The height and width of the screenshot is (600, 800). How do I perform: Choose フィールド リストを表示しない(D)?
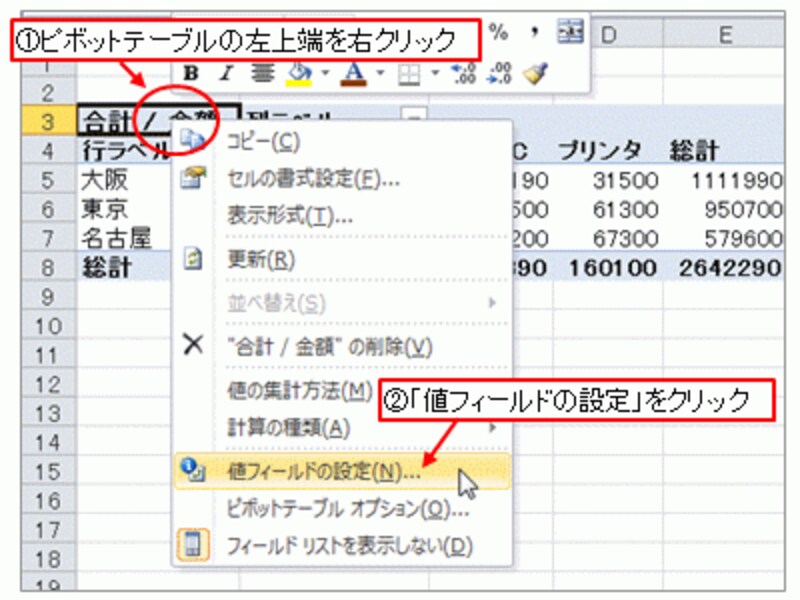coord(341,545)
